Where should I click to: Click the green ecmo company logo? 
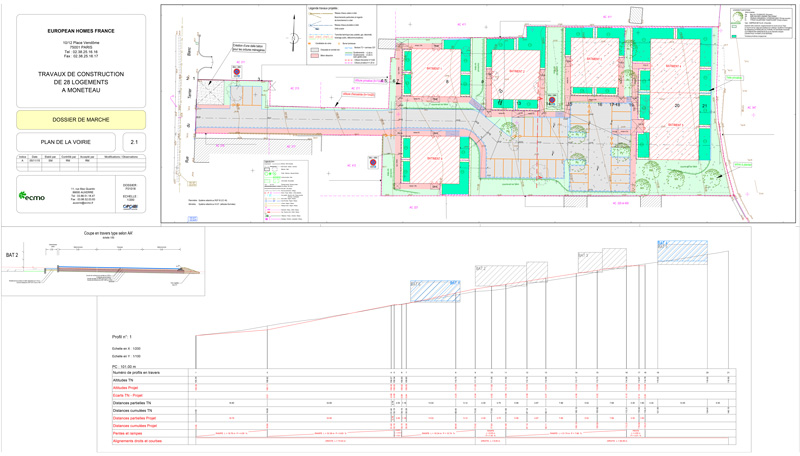pyautogui.click(x=31, y=197)
